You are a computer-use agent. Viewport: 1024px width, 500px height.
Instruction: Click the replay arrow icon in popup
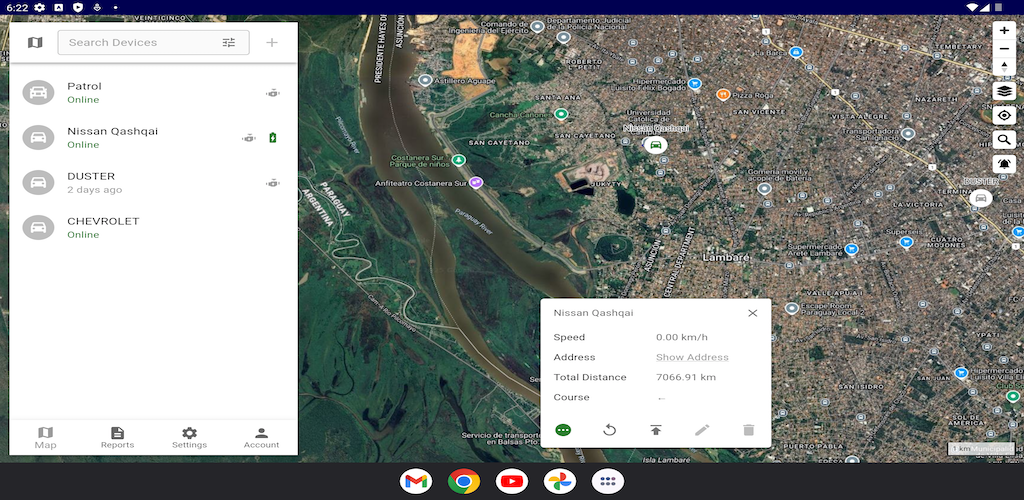(609, 430)
